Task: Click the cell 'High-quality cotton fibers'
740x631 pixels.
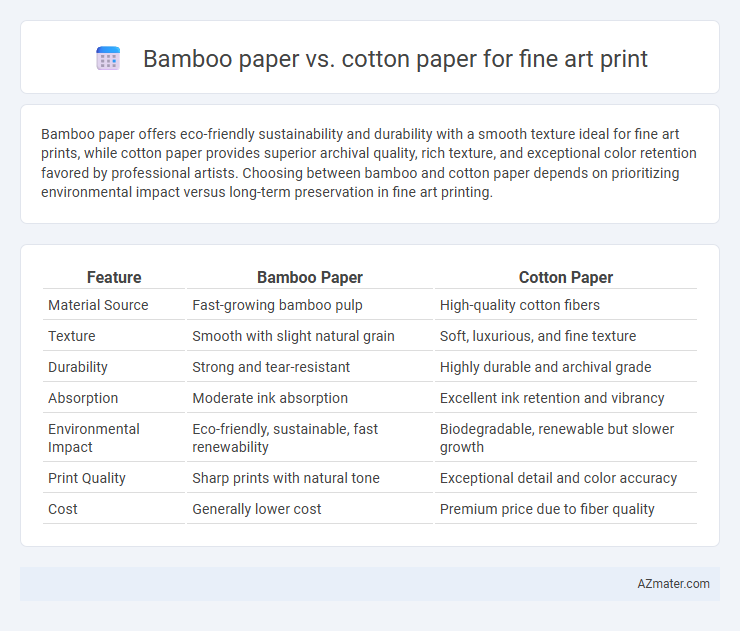Action: click(520, 305)
